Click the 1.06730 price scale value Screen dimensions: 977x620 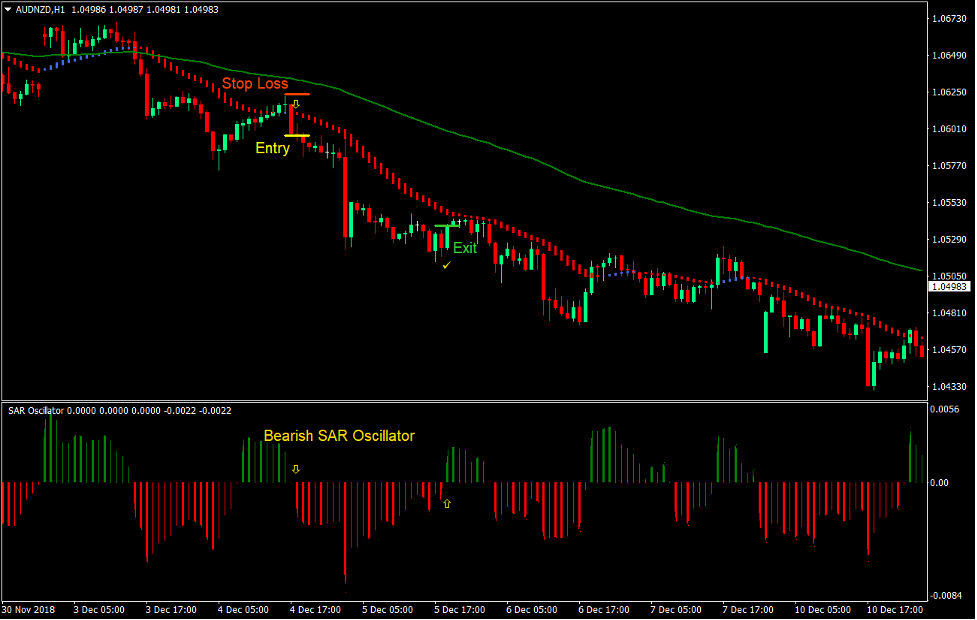pyautogui.click(x=947, y=17)
